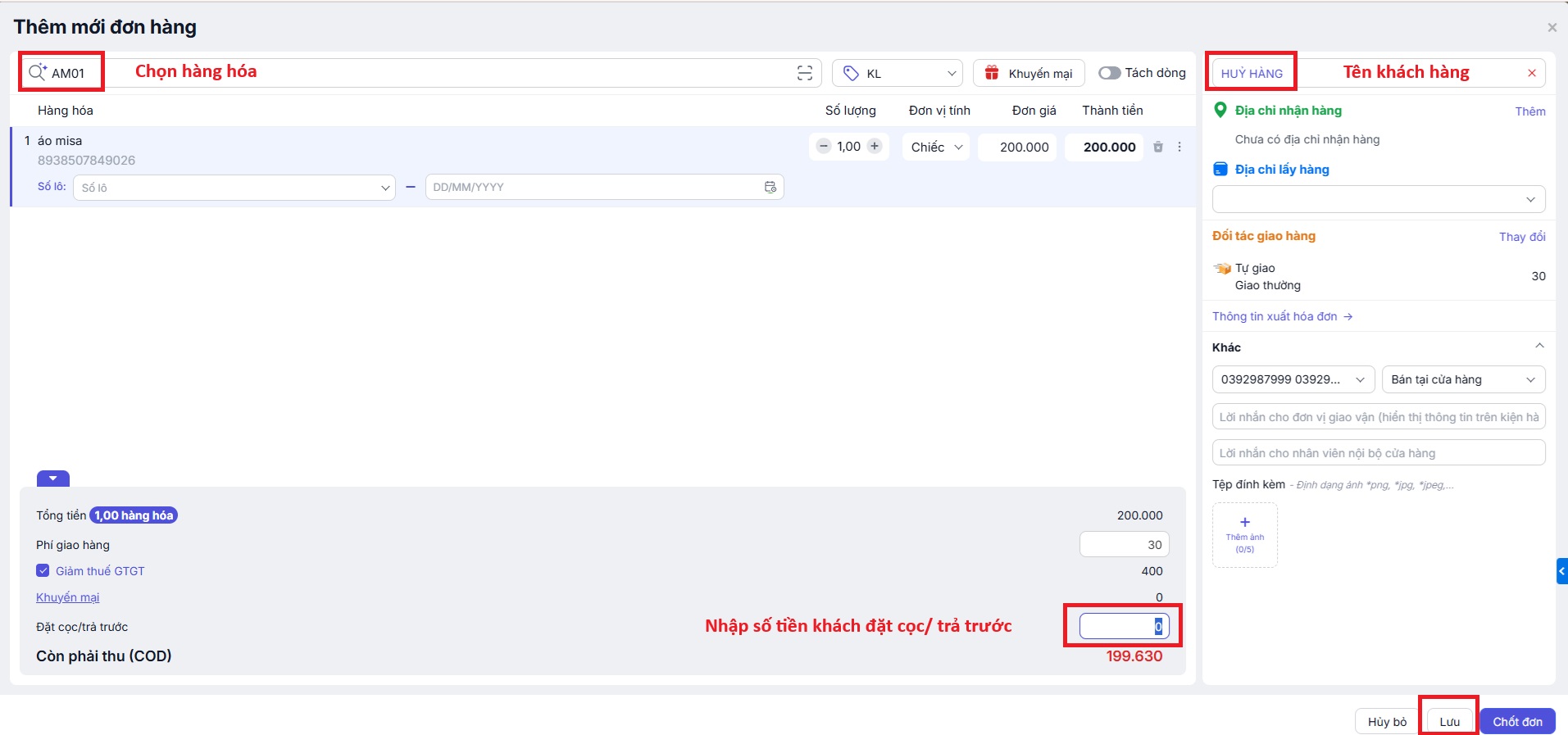The width and height of the screenshot is (1568, 735).
Task: Click the product name áo misa
Action: pyautogui.click(x=60, y=141)
